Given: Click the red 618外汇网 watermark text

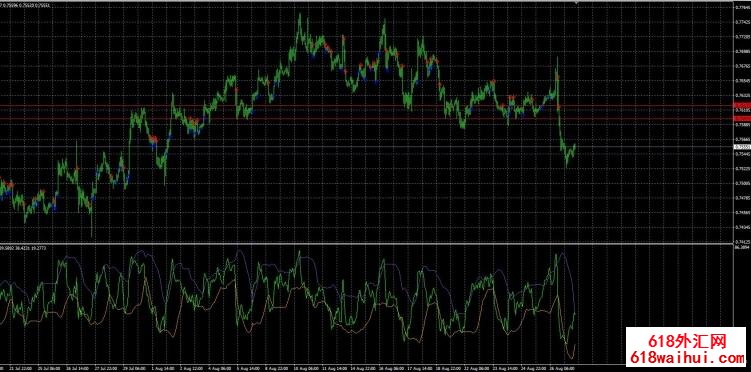Looking at the screenshot, I should coord(687,341).
